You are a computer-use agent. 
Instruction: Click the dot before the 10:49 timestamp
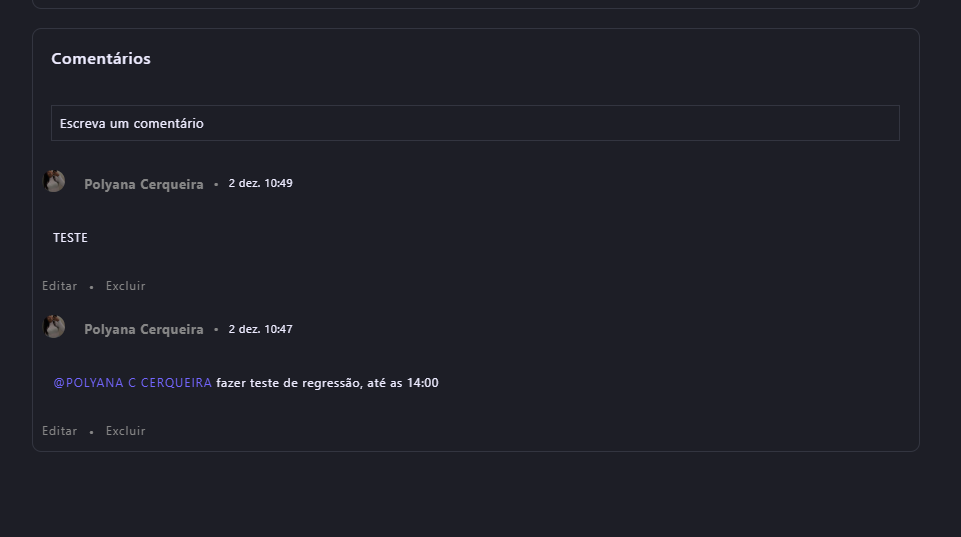(216, 185)
